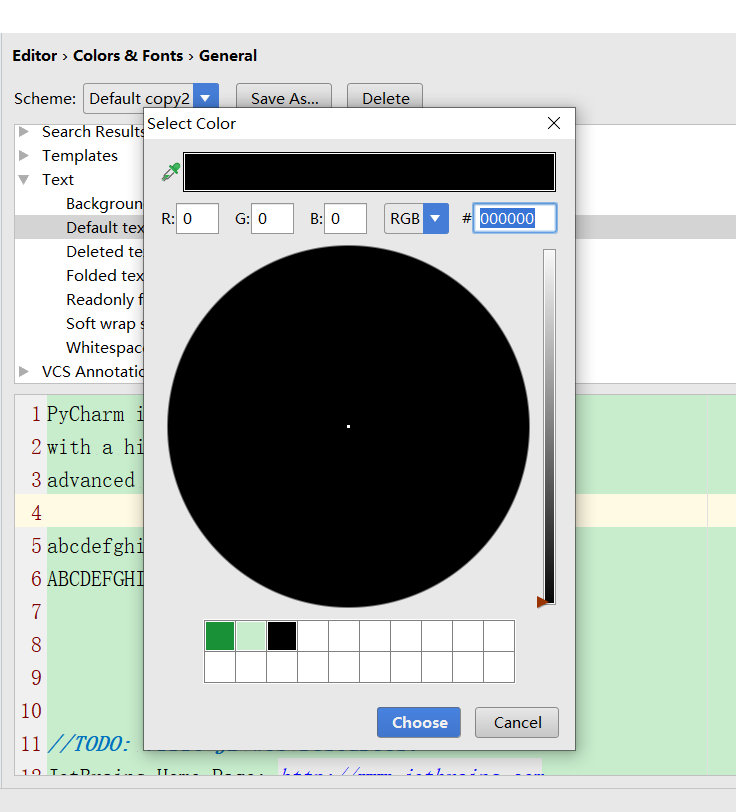Open the Save As... scheme dialog
Viewport: 736px width, 812px height.
point(284,98)
